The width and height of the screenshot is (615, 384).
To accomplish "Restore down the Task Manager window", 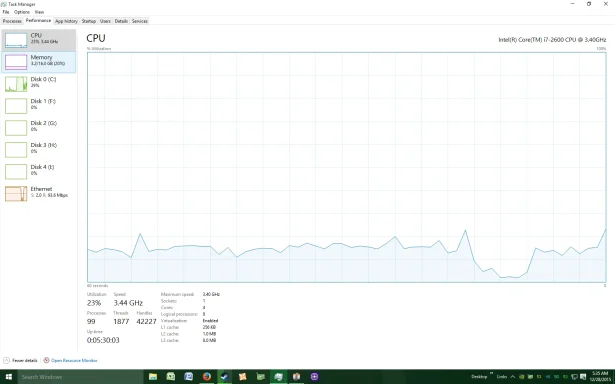I will click(589, 4).
